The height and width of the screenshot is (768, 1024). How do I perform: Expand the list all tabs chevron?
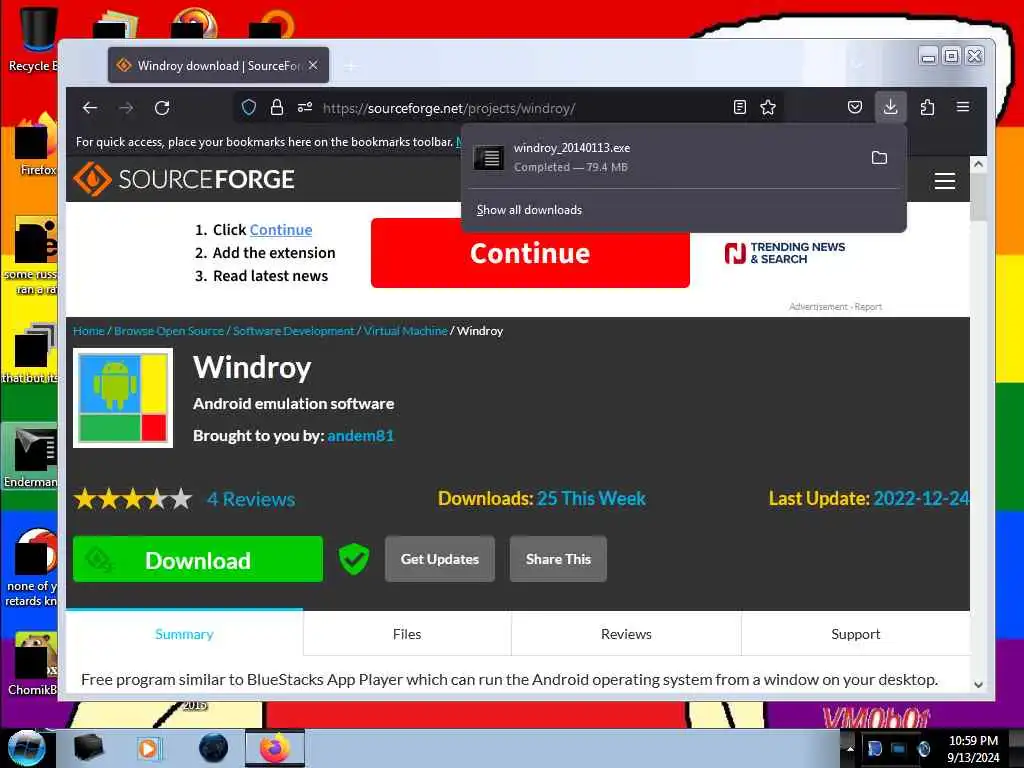[x=857, y=65]
